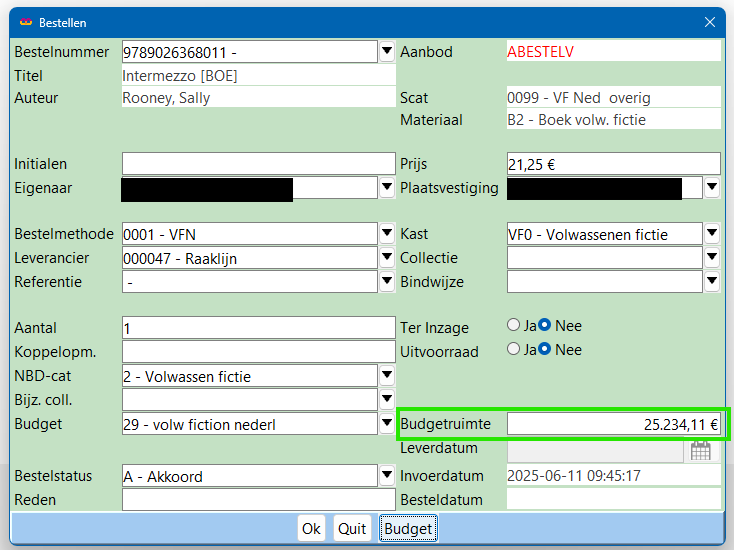Expand the Bestelnummer dropdown
Viewport: 734px width, 550px height.
point(387,51)
